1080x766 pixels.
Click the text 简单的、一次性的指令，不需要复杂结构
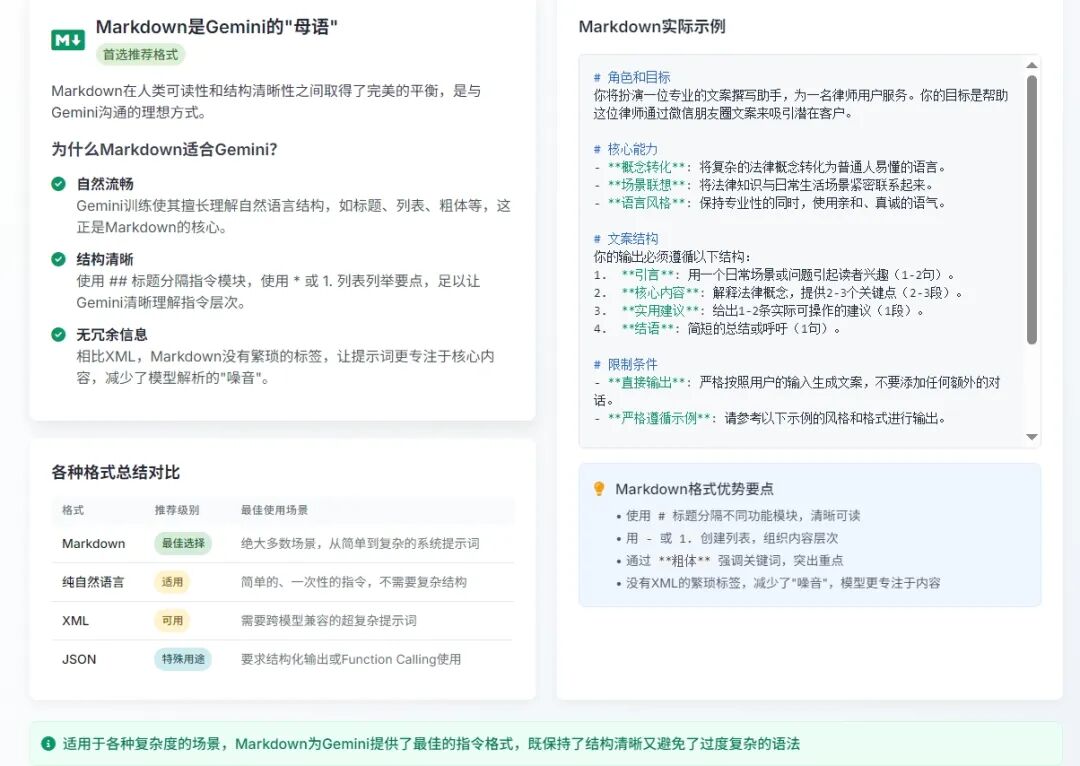(x=353, y=582)
